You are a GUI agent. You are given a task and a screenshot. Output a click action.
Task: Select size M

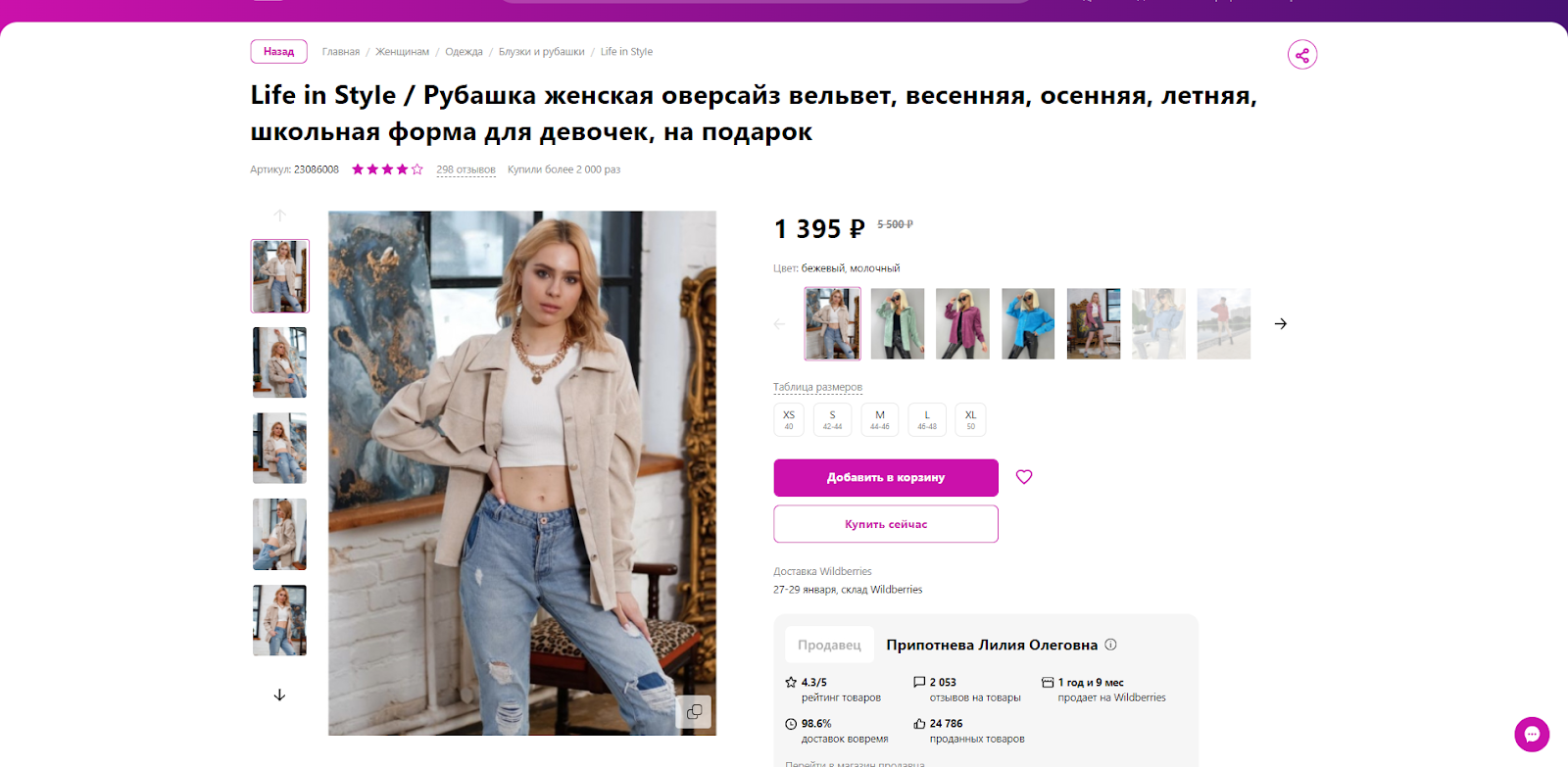[880, 419]
